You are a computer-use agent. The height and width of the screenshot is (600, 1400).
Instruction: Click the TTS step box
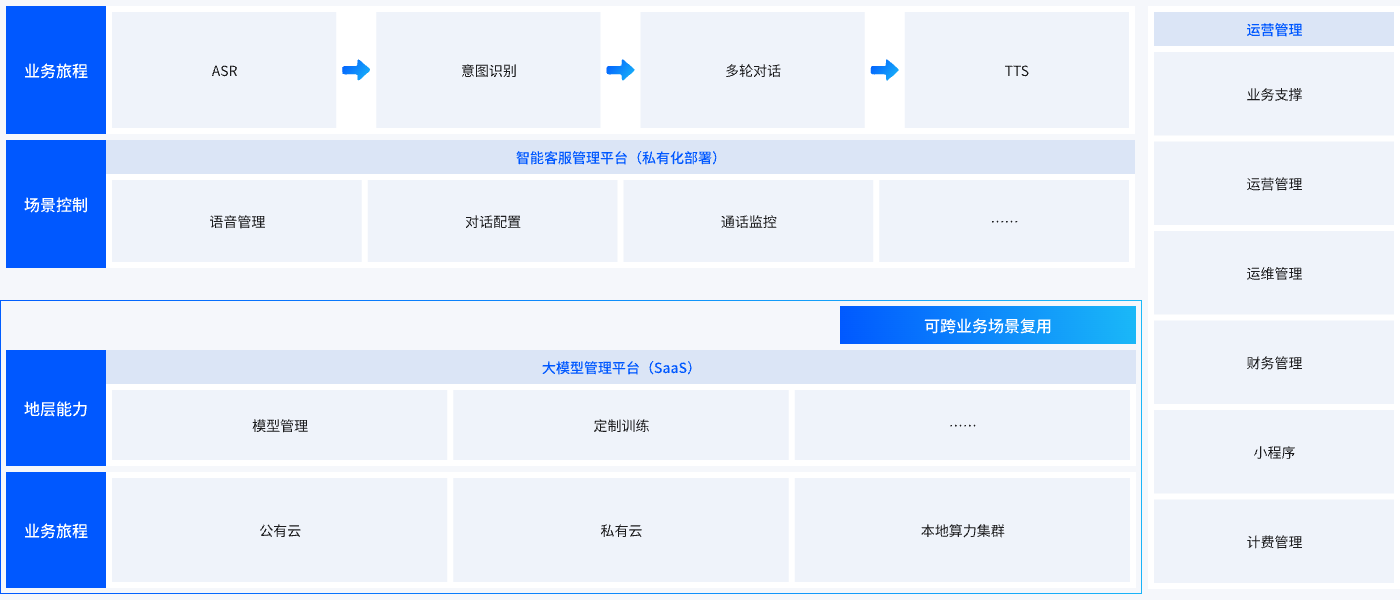point(1016,70)
